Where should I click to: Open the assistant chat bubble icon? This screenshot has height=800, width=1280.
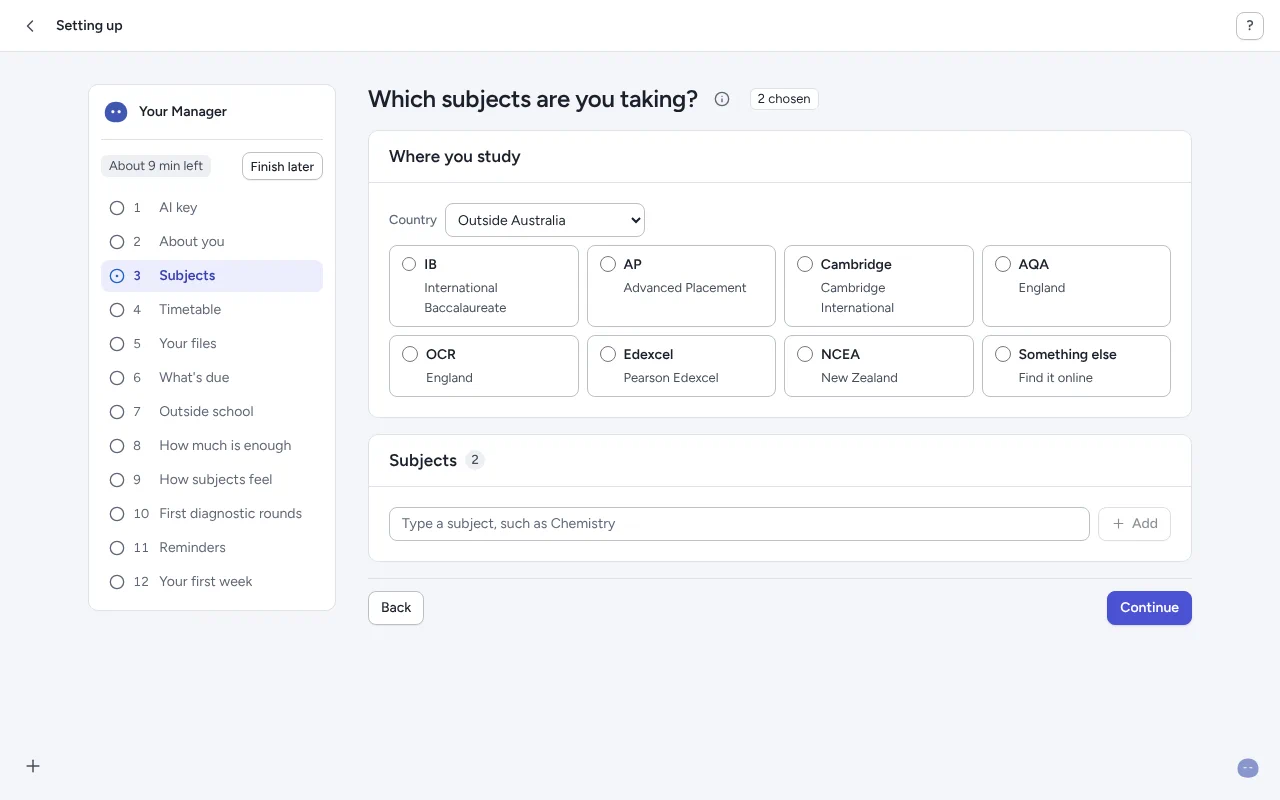click(x=1248, y=768)
